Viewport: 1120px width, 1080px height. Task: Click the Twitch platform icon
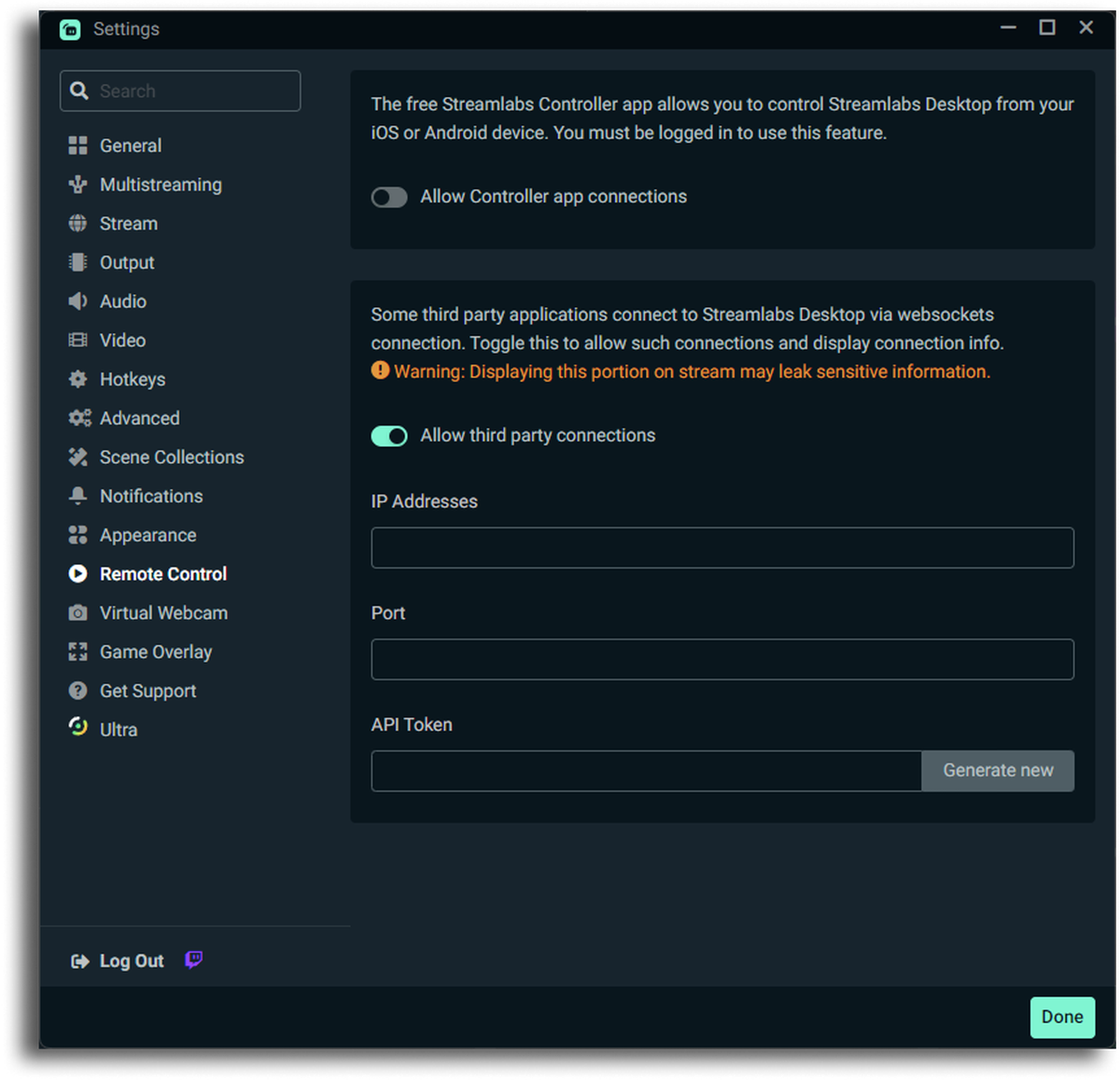[193, 960]
